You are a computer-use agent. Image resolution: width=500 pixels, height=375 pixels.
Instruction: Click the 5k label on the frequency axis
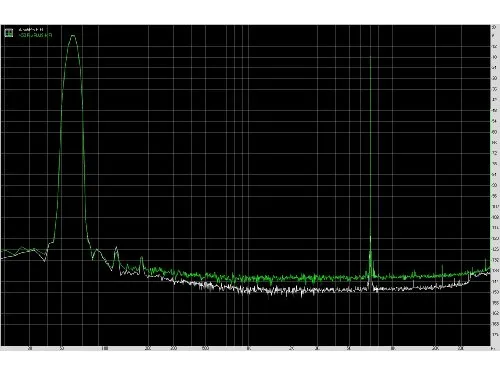(349, 349)
